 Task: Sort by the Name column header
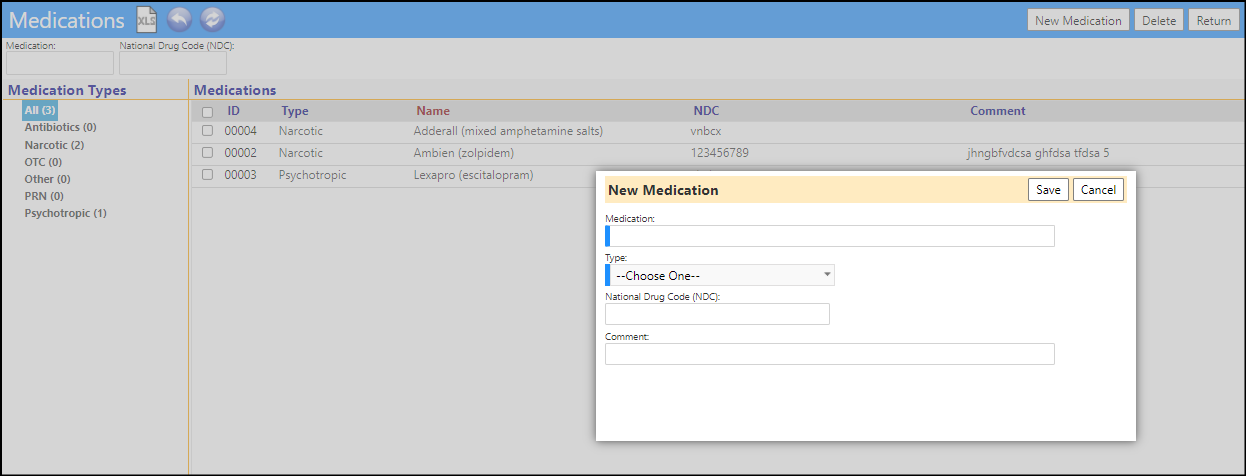coord(433,111)
